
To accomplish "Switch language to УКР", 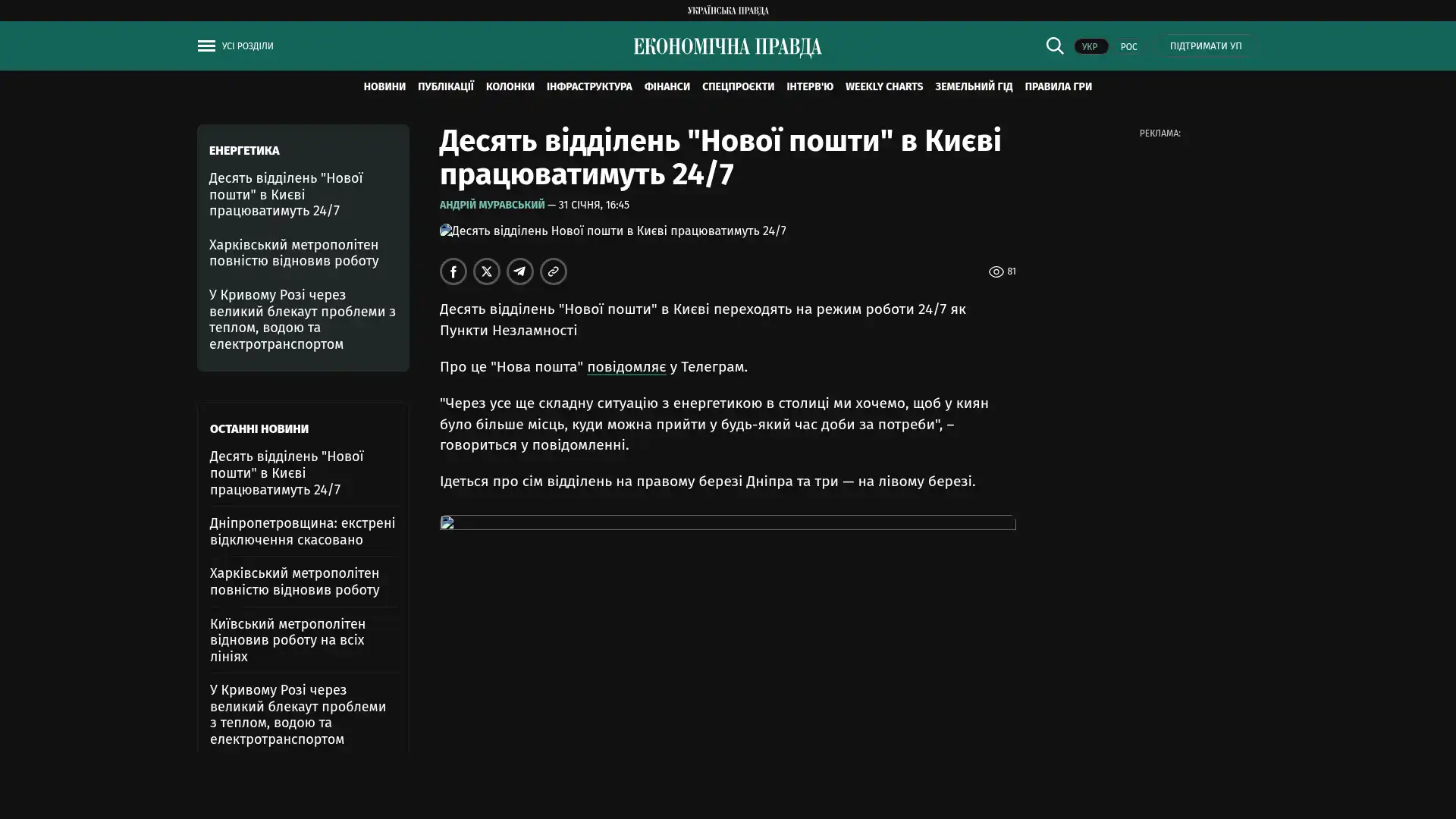I will click(x=1090, y=46).
